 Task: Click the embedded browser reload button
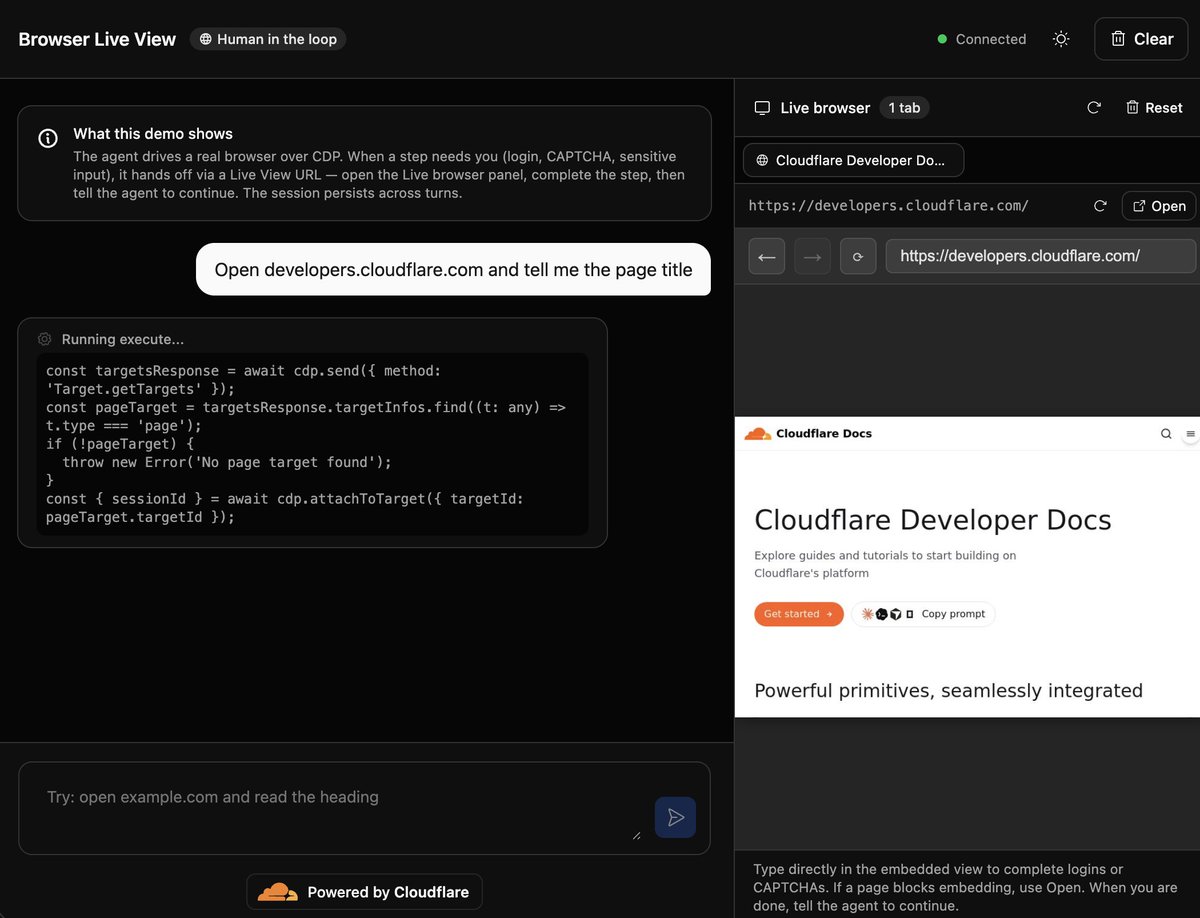858,256
